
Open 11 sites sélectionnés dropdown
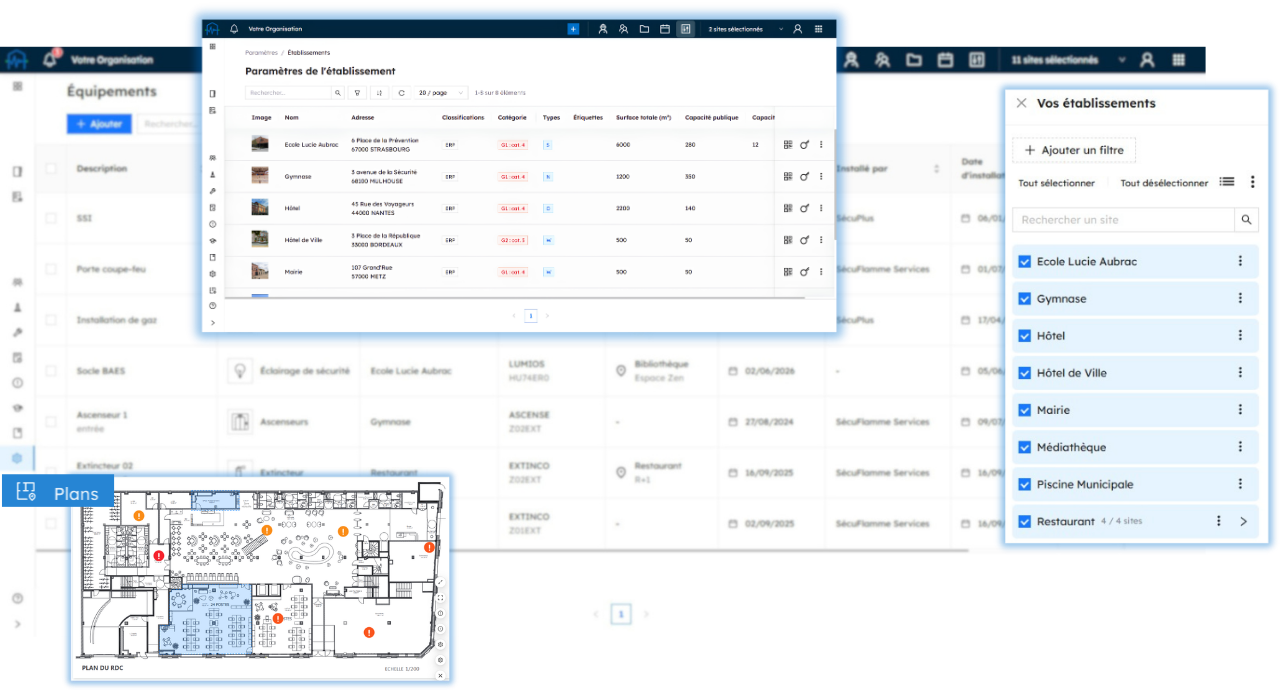pos(1067,60)
